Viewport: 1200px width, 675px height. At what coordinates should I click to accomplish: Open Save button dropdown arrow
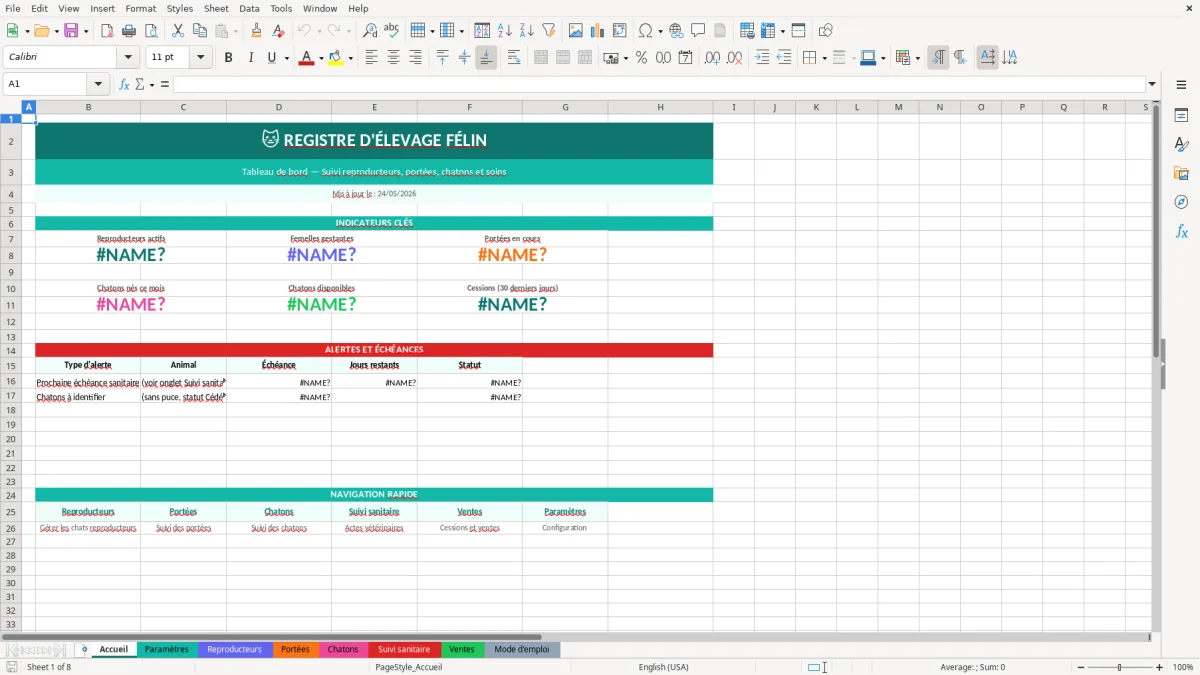point(86,31)
